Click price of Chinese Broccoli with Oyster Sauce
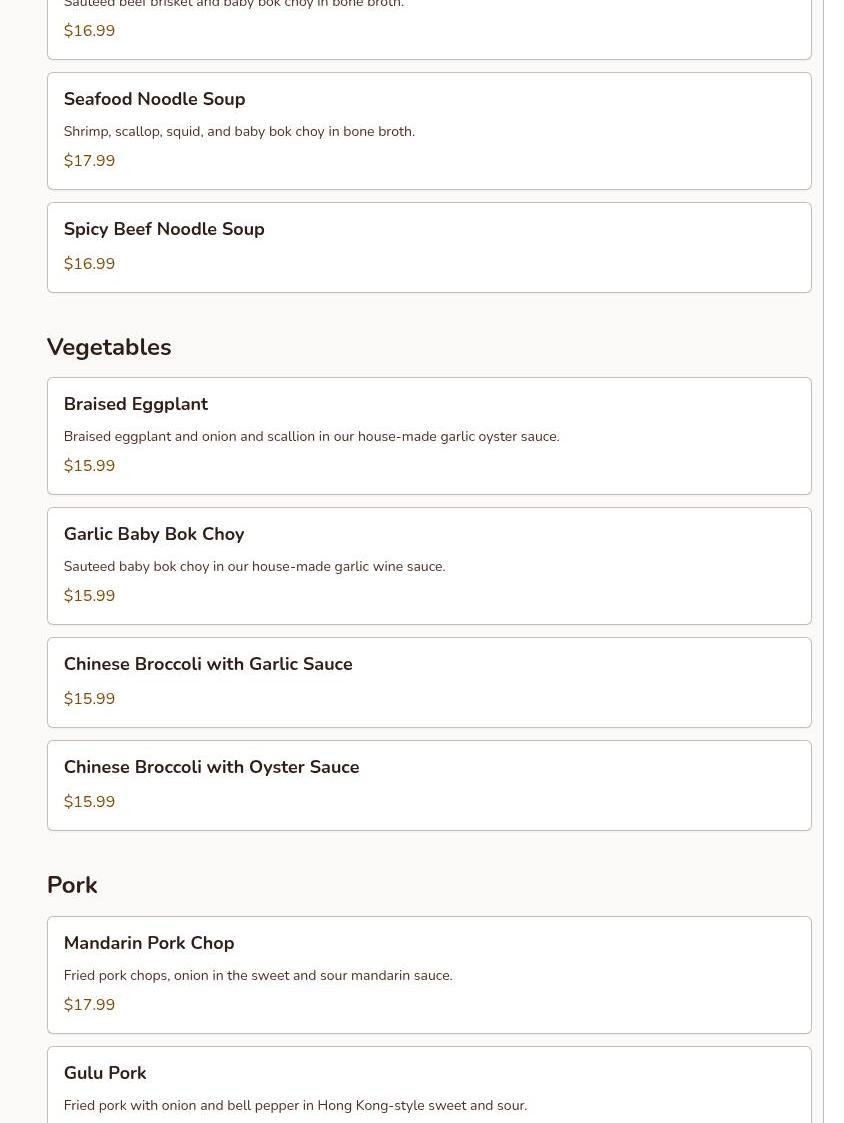Screen dimensions: 844x1123 [89, 802]
